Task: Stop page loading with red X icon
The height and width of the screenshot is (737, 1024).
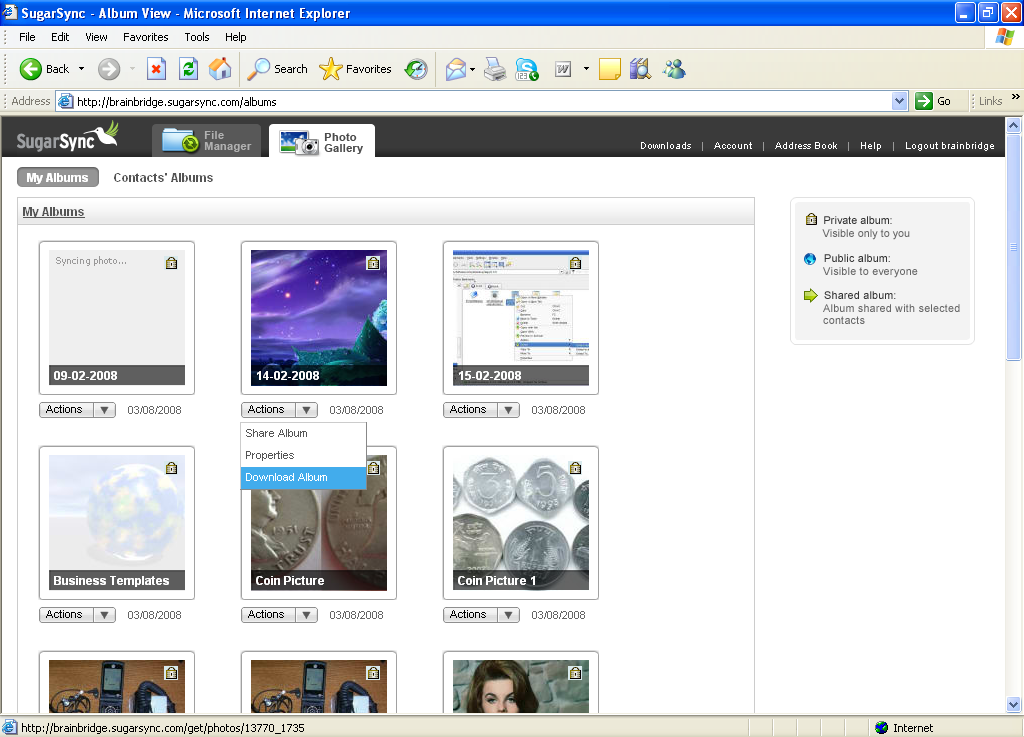Action: [x=156, y=69]
